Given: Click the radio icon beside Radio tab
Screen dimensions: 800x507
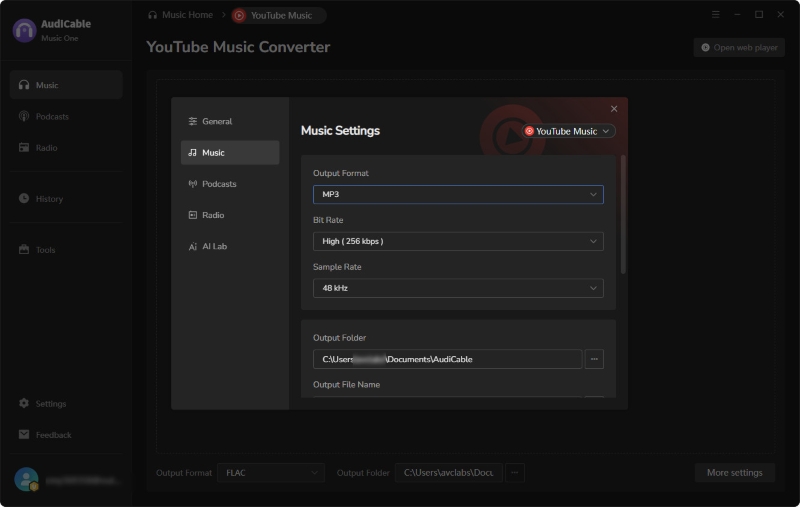Looking at the screenshot, I should point(192,215).
